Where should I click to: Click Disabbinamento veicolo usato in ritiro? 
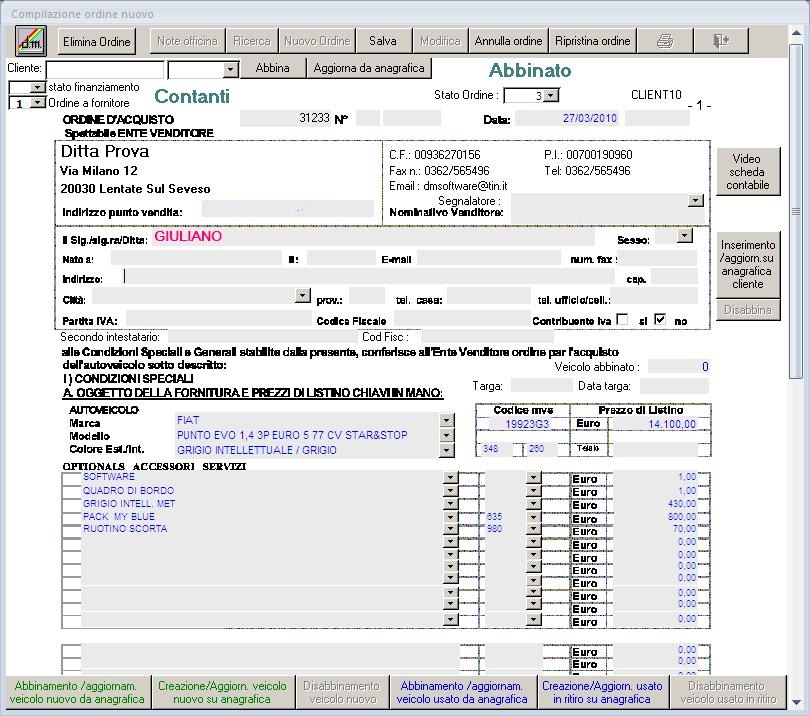[x=728, y=692]
